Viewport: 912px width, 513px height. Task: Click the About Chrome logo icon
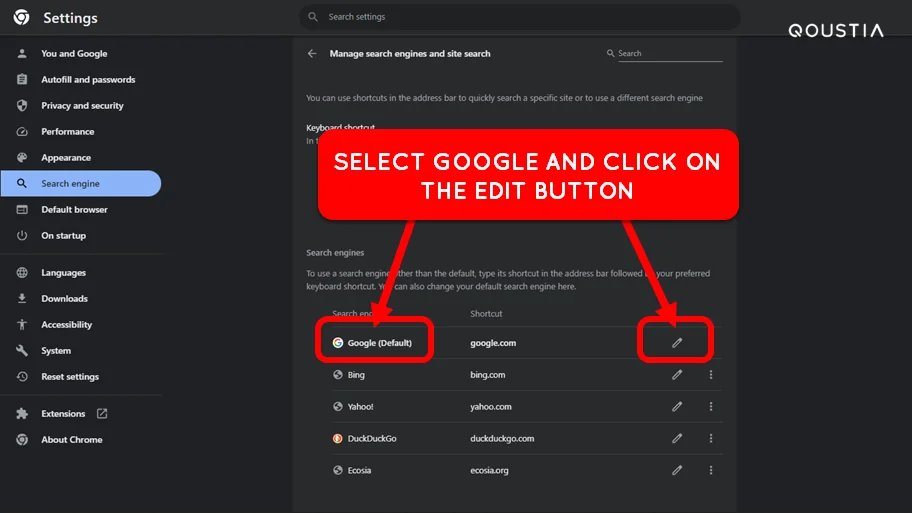point(22,440)
